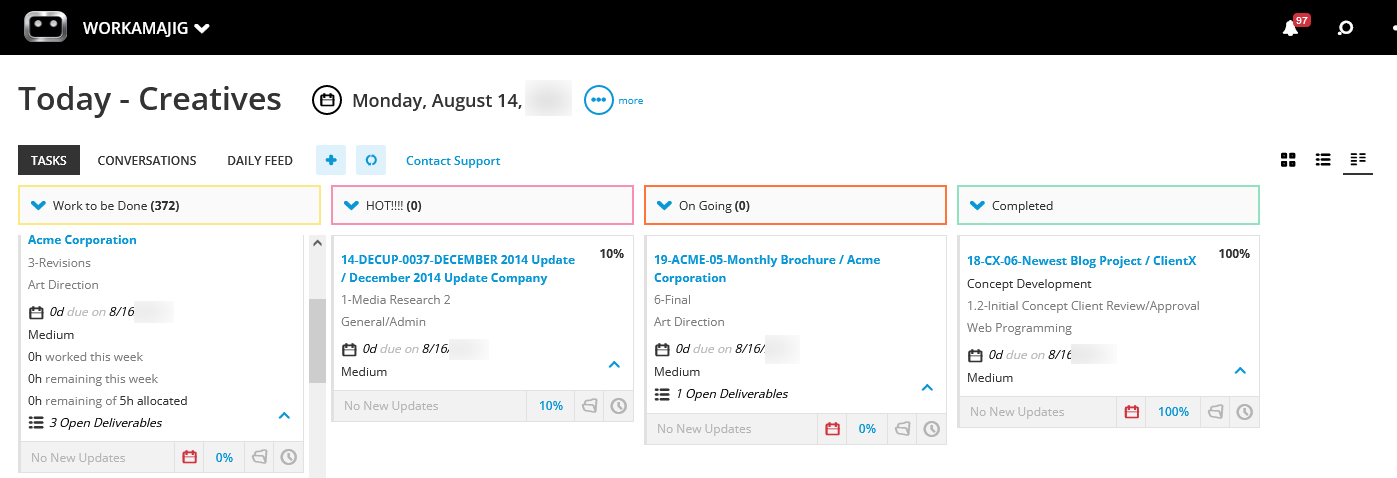Viewport: 1397px width, 478px height.
Task: Click red calendar icon on Newest Blog Project card
Action: tap(1132, 412)
